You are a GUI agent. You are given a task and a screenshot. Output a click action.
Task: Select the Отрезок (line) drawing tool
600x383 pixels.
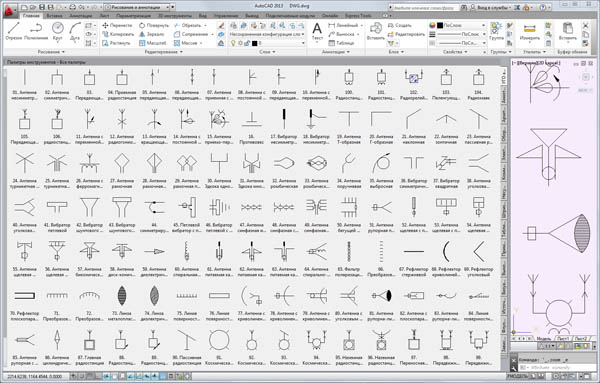click(x=13, y=31)
